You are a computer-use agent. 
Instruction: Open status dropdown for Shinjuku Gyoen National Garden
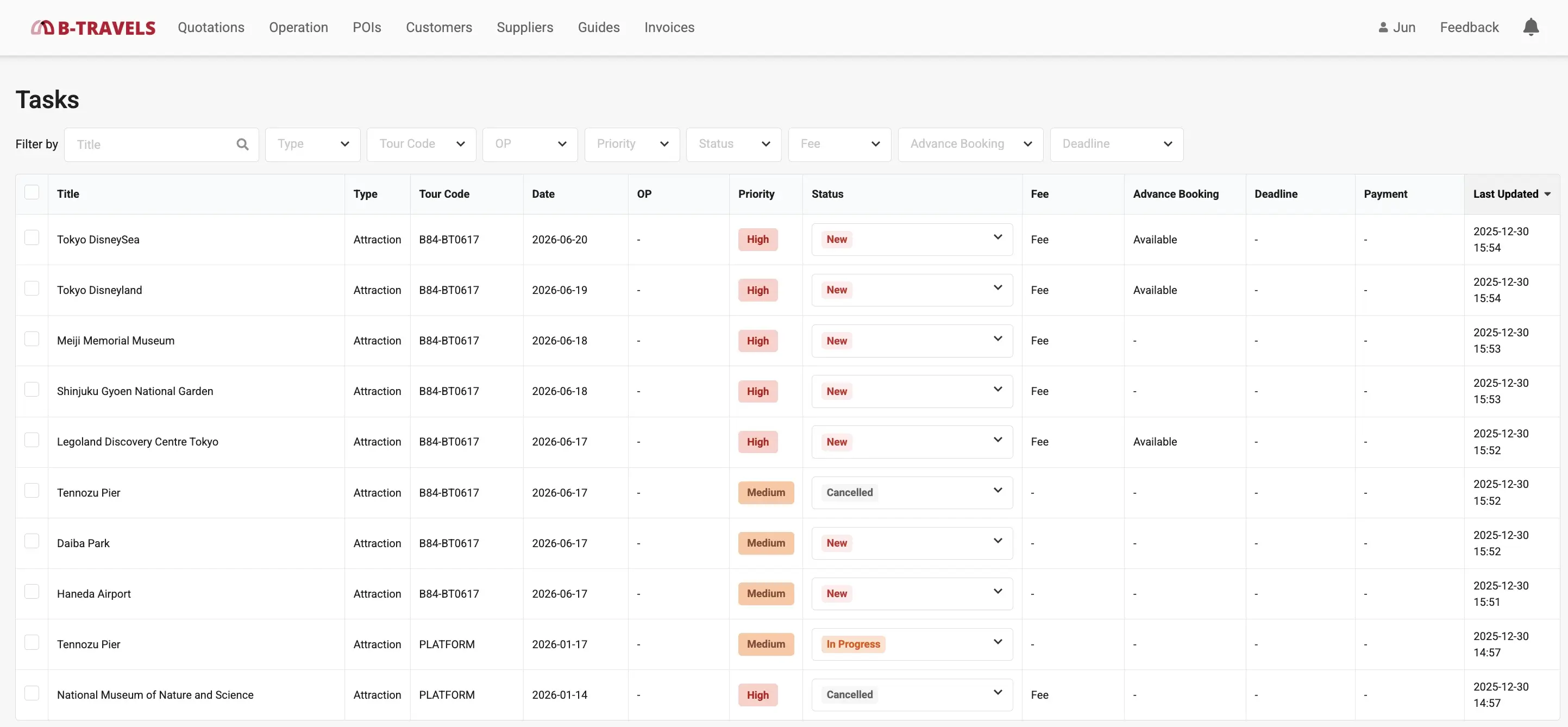[x=912, y=392]
